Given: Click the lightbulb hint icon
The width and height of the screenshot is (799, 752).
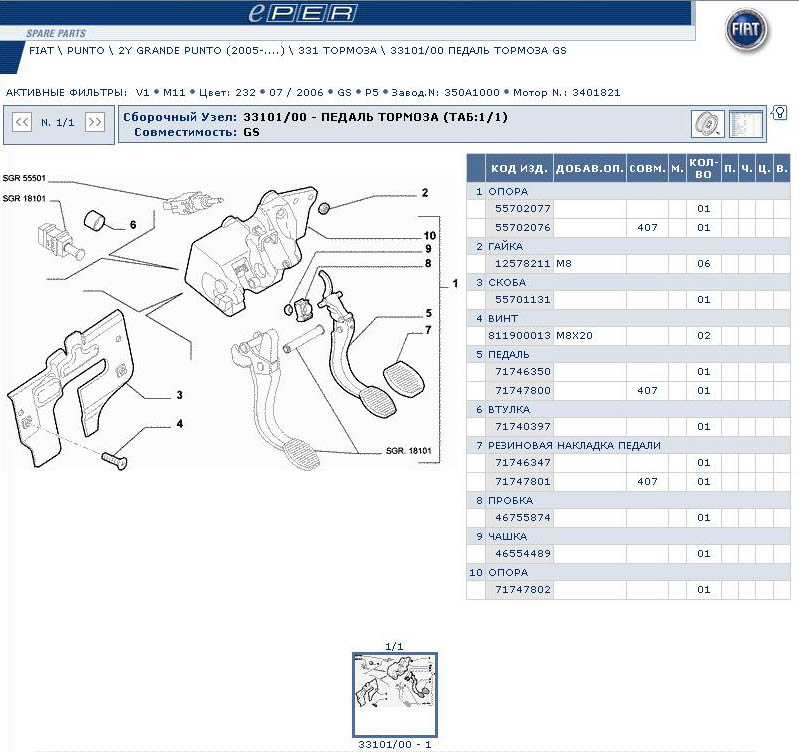Looking at the screenshot, I should coord(779,112).
